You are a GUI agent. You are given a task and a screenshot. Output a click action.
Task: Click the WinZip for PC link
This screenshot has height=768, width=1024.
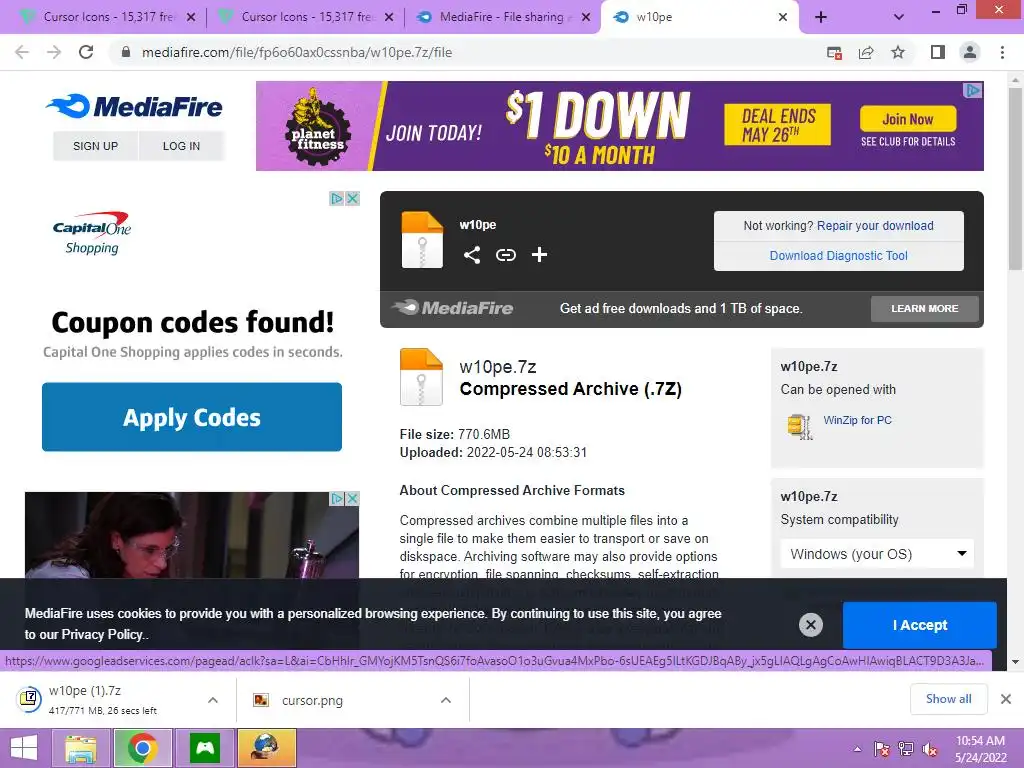tap(857, 420)
